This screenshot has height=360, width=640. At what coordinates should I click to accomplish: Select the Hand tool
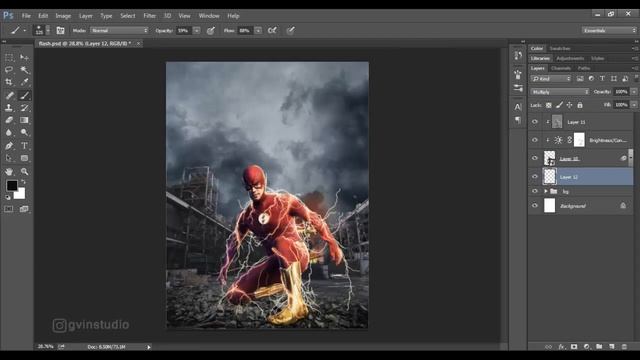click(9, 171)
